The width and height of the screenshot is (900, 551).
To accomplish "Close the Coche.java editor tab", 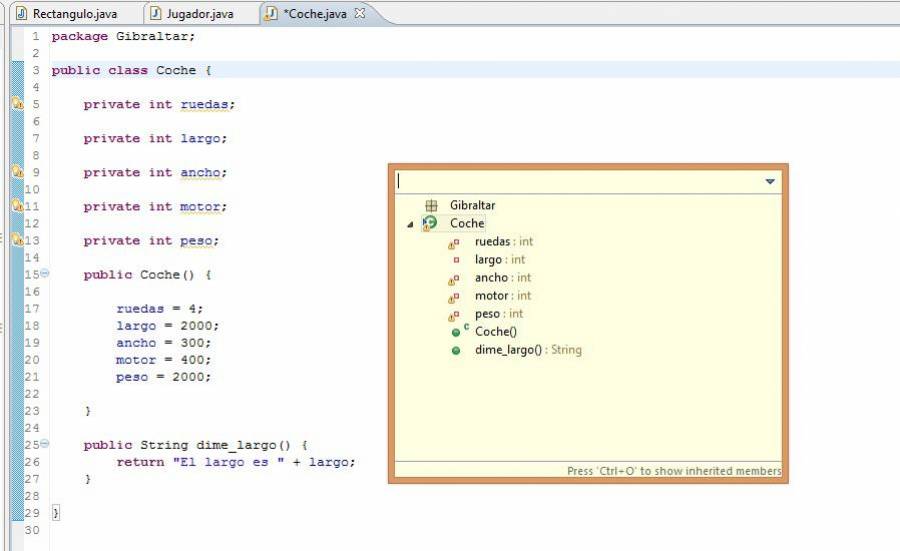I will [360, 13].
